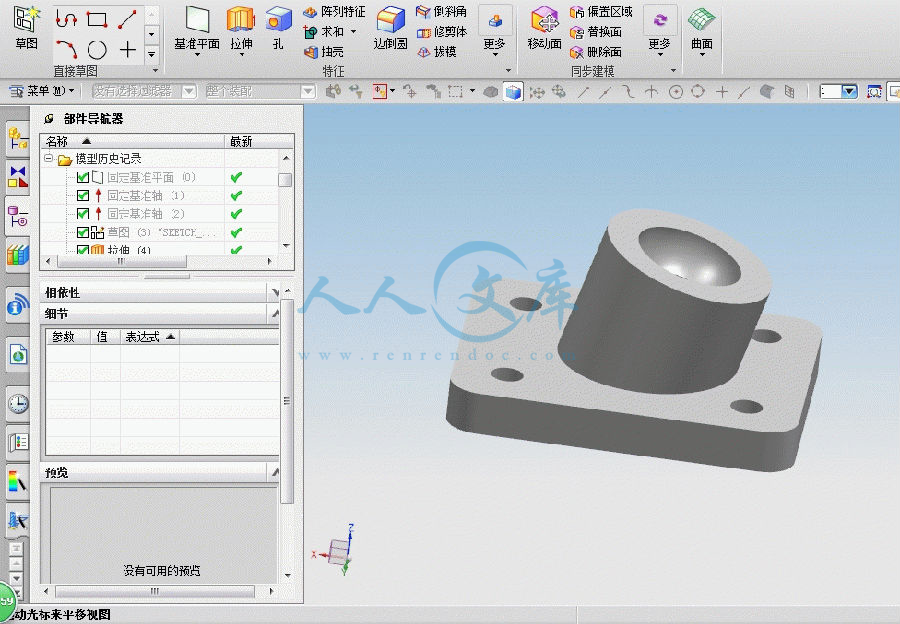Collapse the 模型历史记录 tree node

[49, 158]
